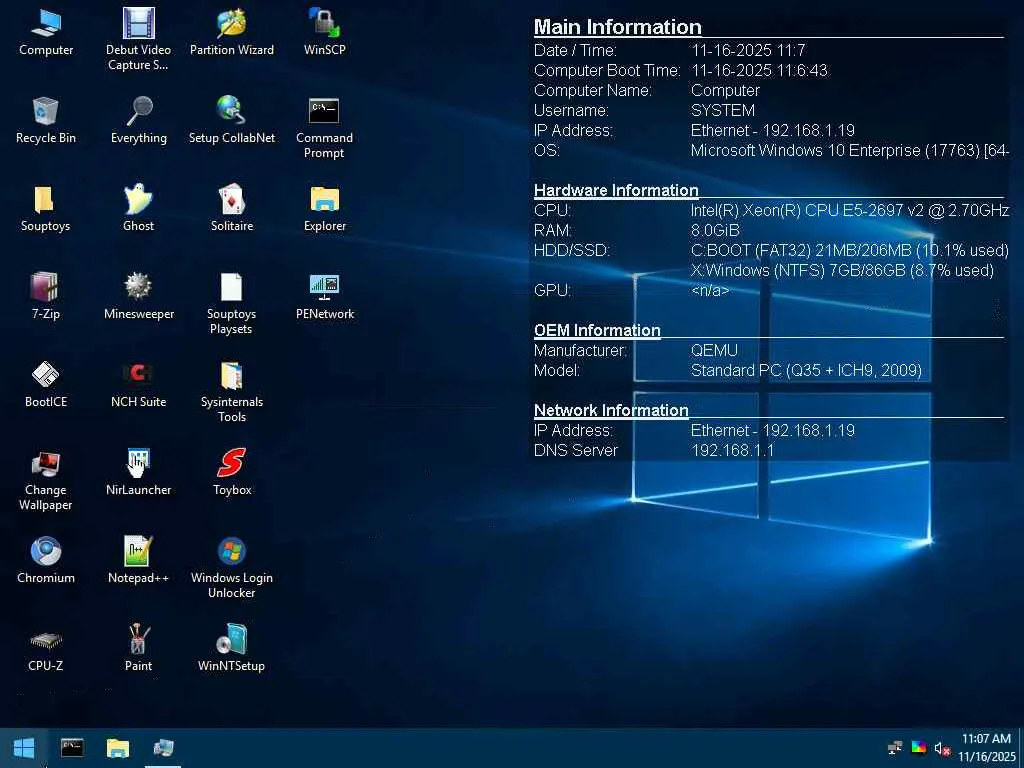Launch the Ghost application icon
This screenshot has width=1024, height=768.
coord(138,209)
